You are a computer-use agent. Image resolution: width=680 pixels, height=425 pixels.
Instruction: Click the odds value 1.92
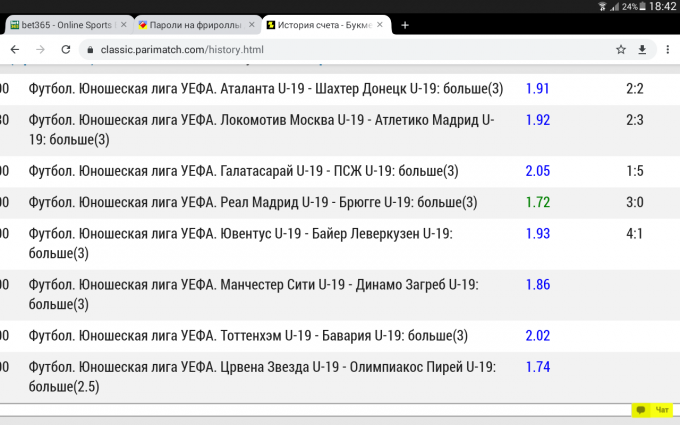click(537, 120)
